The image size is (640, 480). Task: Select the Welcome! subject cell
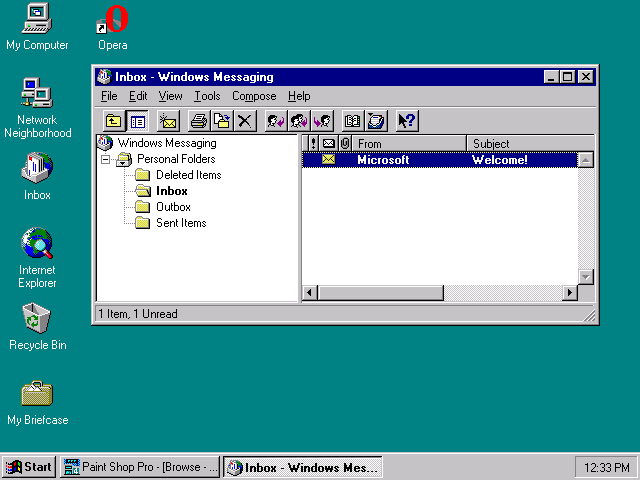(x=500, y=160)
